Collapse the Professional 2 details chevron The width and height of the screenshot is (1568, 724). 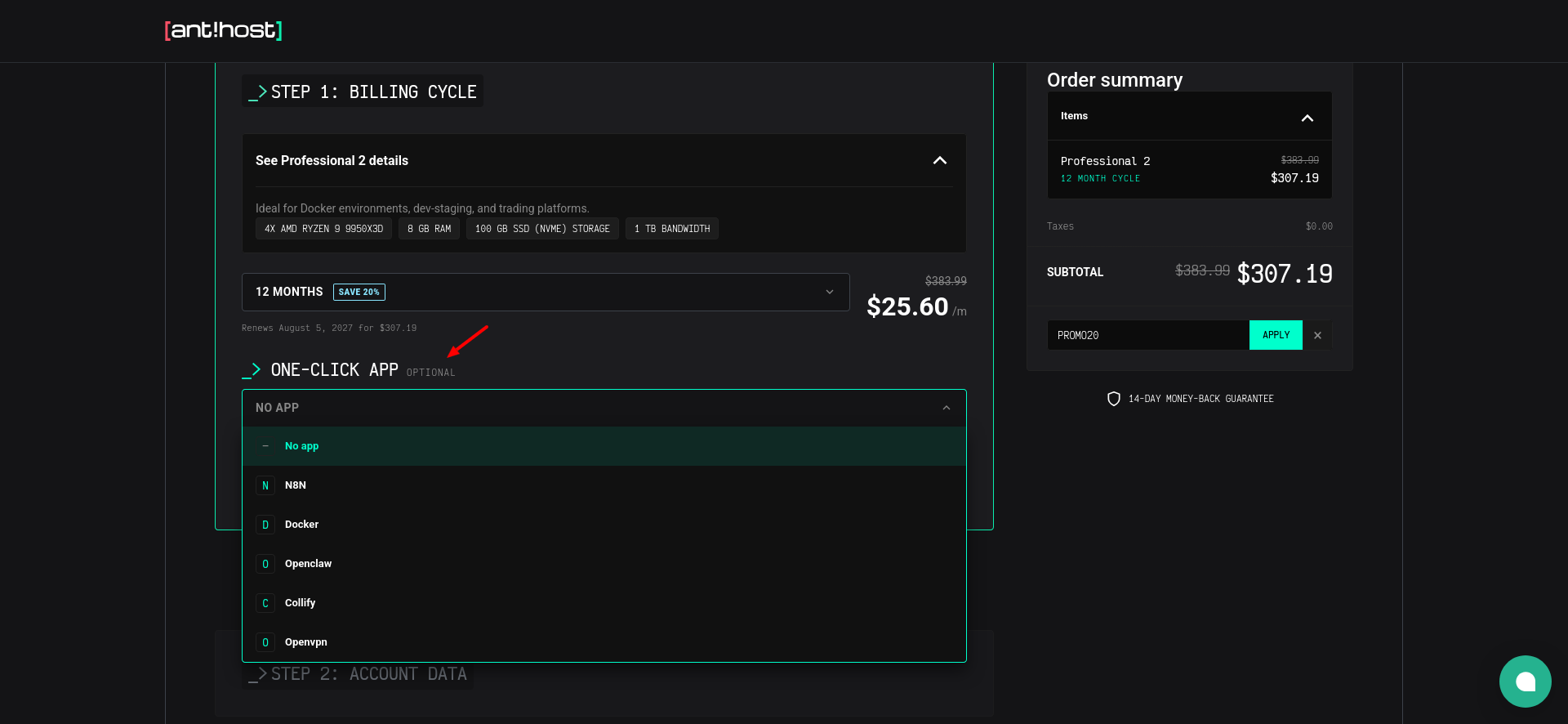[x=940, y=160]
